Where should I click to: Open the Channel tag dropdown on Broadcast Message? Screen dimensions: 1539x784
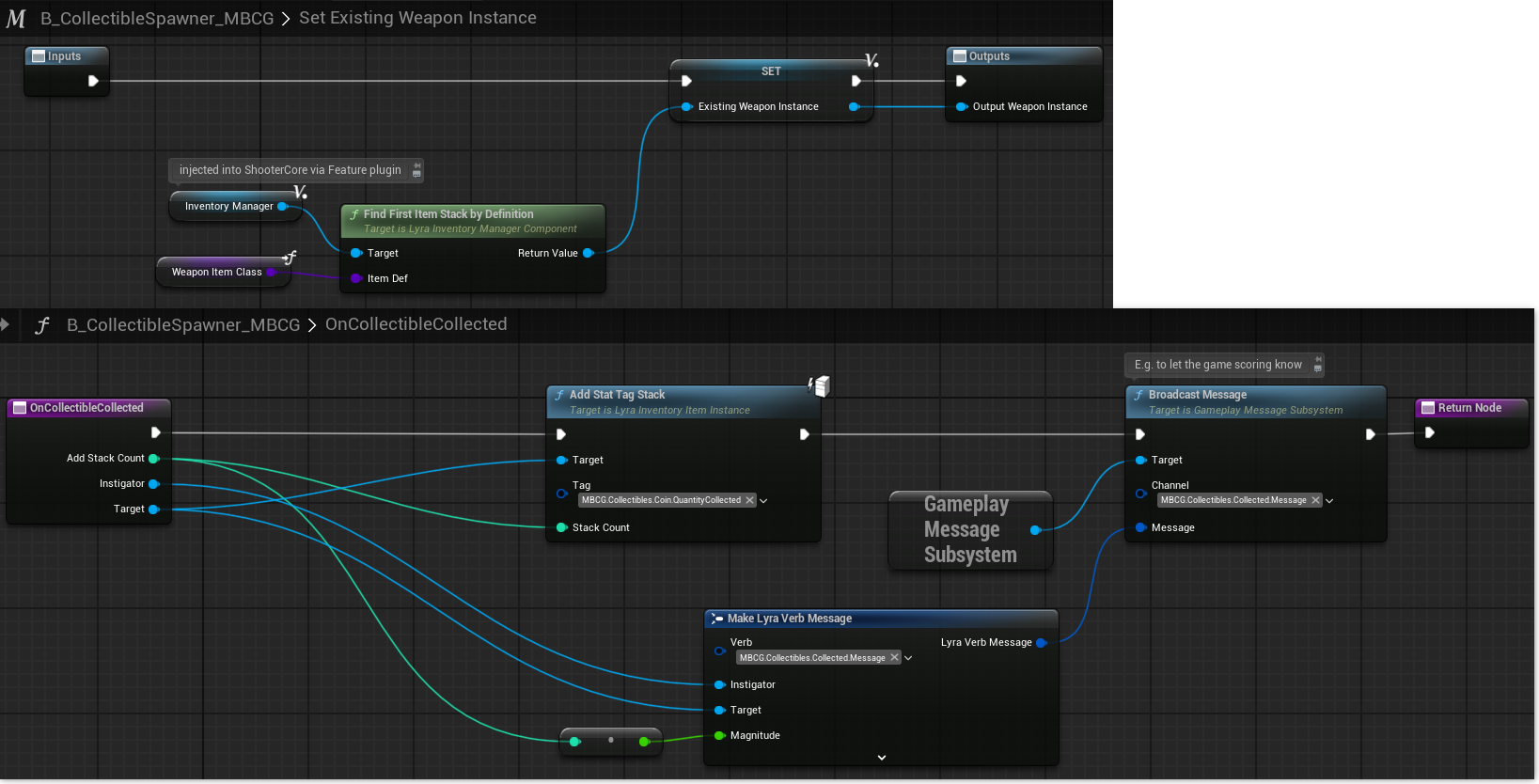pos(1329,501)
